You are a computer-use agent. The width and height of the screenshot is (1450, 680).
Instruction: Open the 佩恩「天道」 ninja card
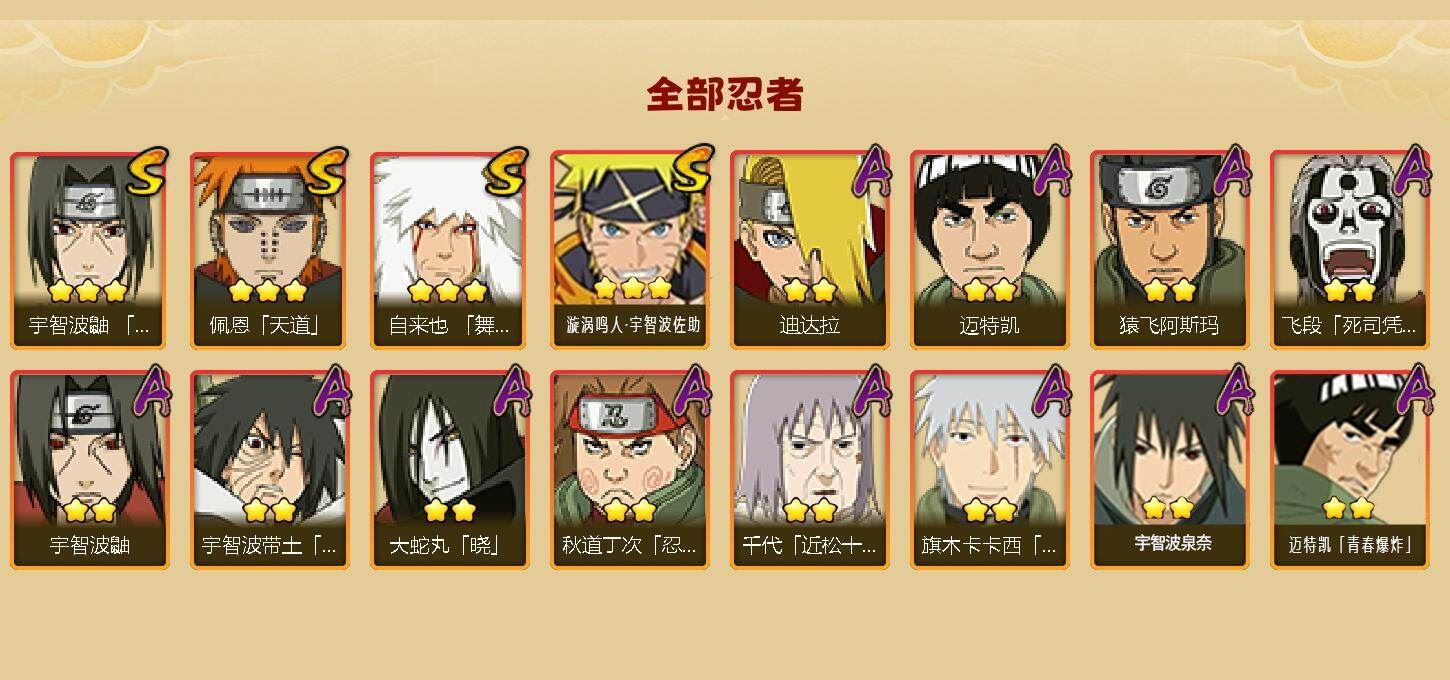(270, 250)
